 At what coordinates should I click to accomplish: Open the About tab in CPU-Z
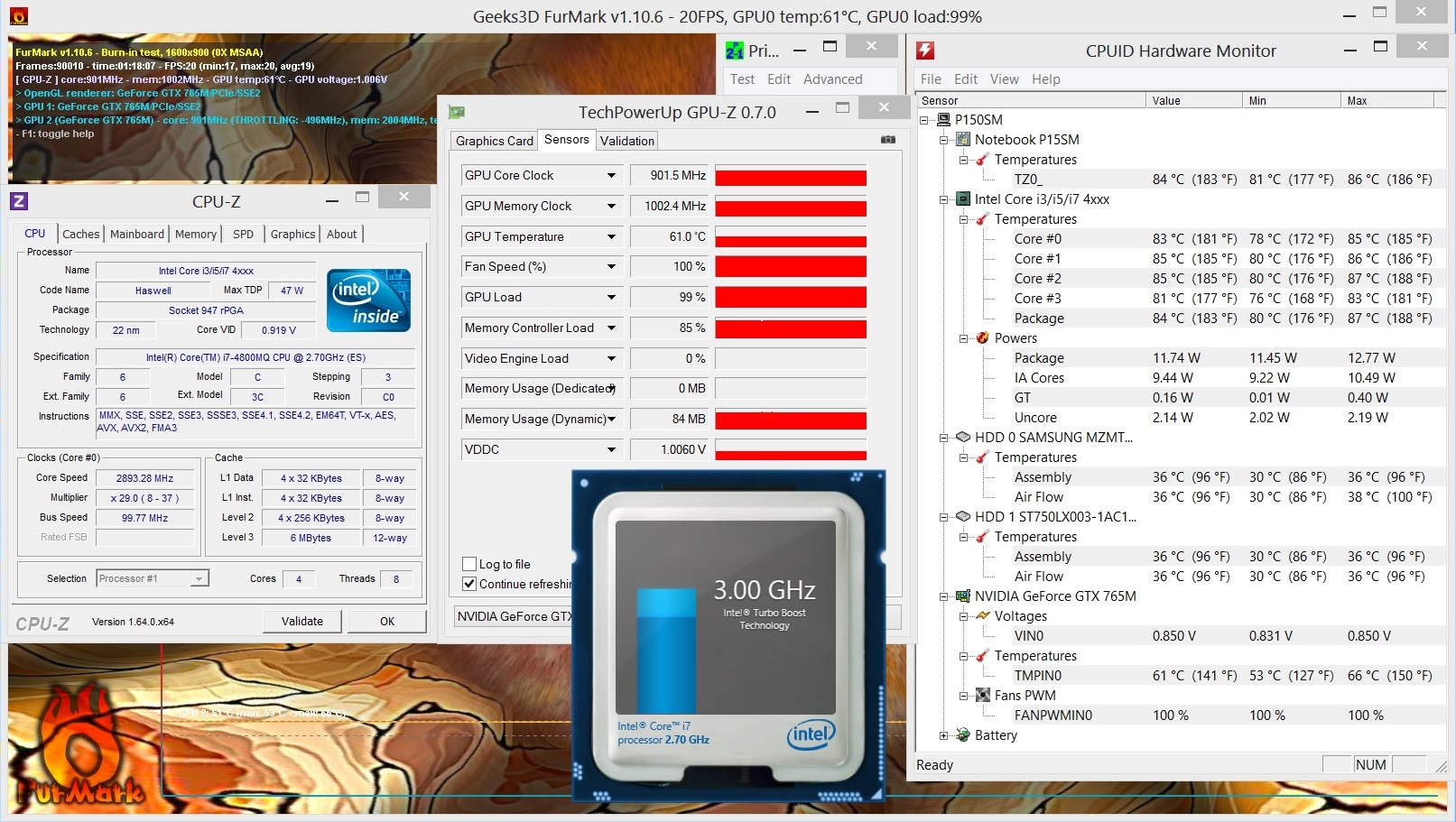342,234
